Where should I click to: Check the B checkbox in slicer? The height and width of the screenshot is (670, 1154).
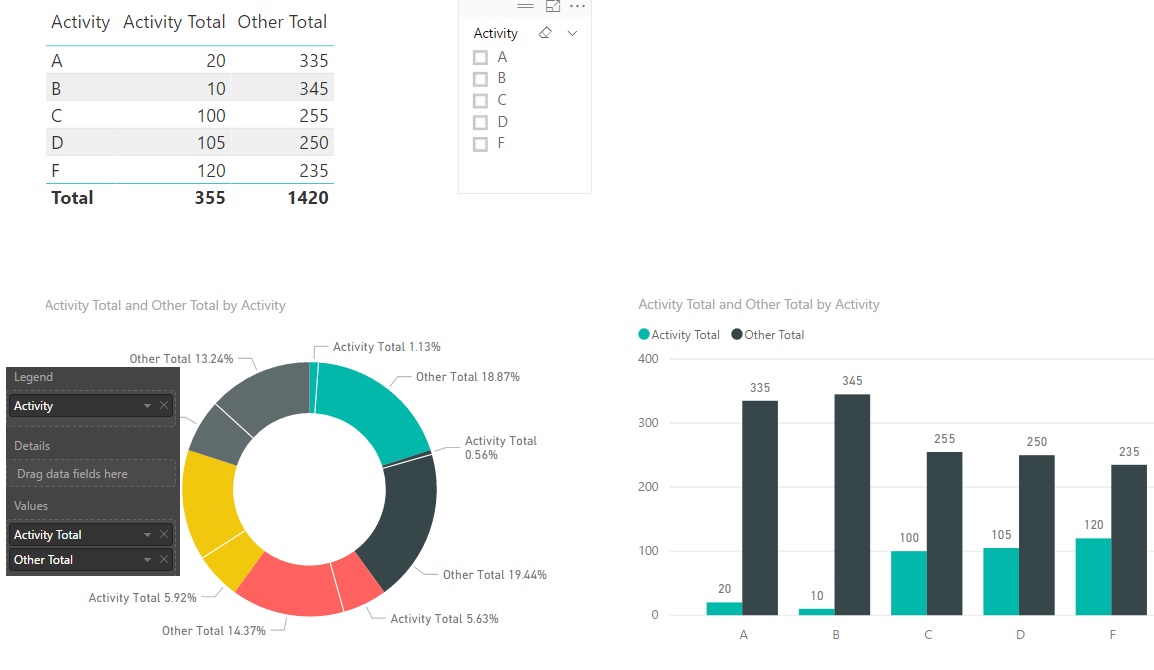point(481,79)
